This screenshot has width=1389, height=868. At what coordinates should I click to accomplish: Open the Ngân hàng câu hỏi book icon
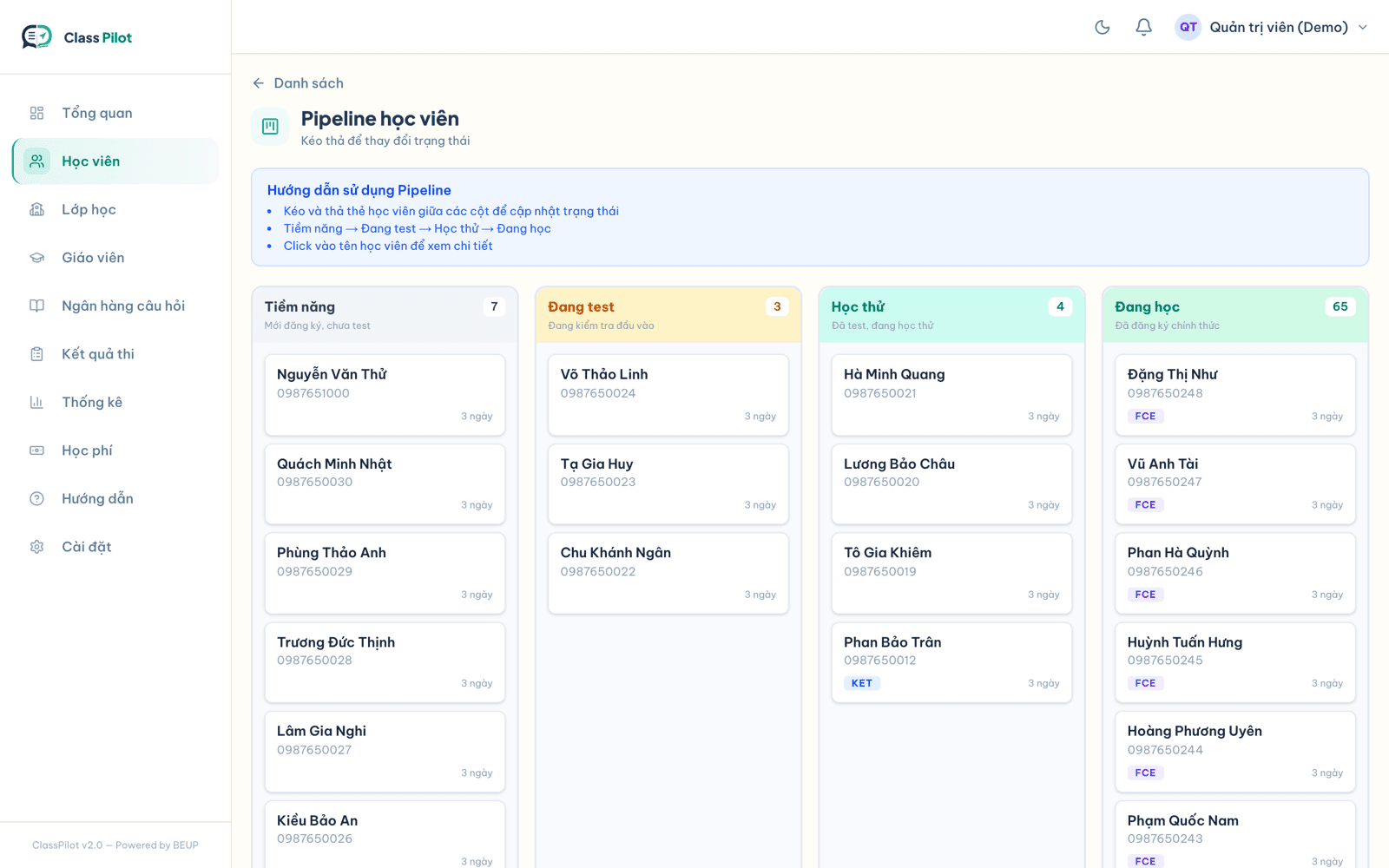tap(36, 306)
